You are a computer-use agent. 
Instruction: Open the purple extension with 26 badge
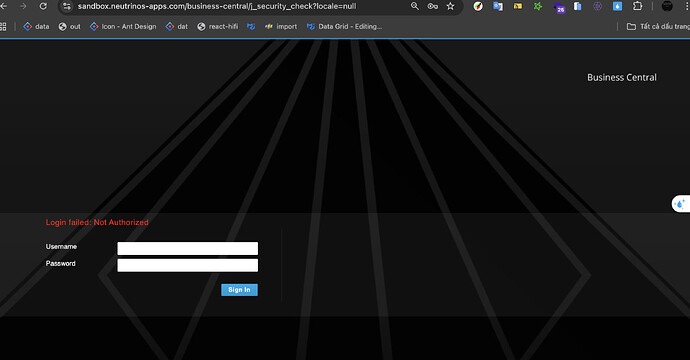559,7
